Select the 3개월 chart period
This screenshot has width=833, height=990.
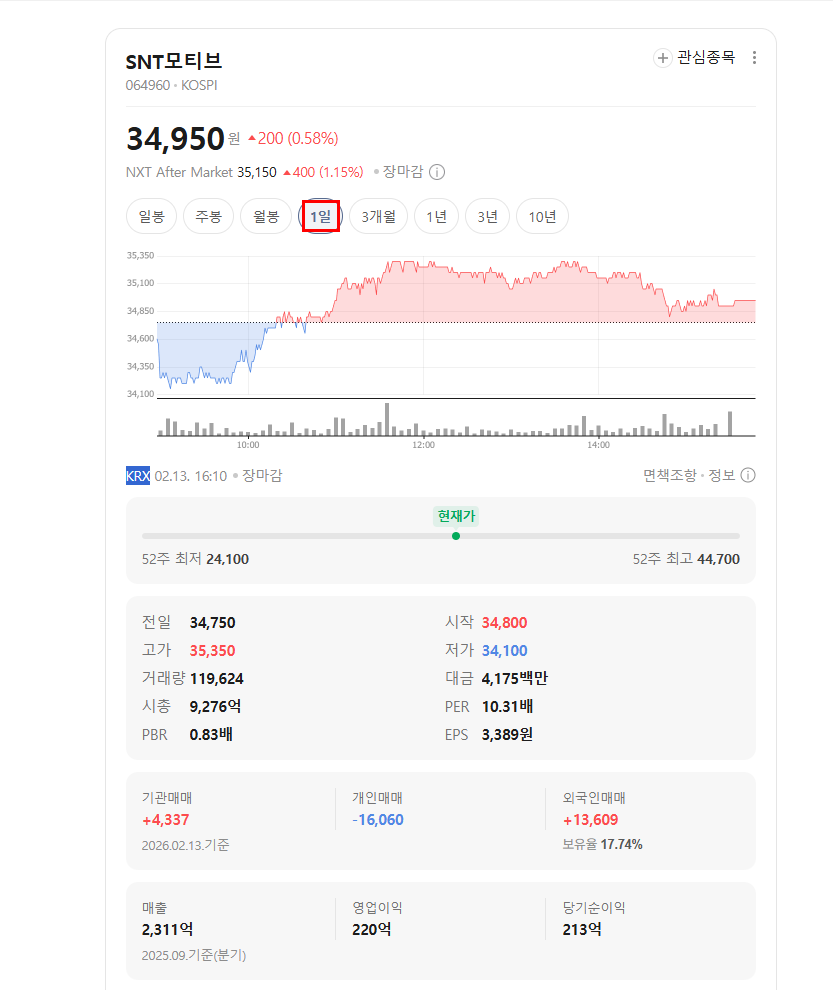click(378, 217)
